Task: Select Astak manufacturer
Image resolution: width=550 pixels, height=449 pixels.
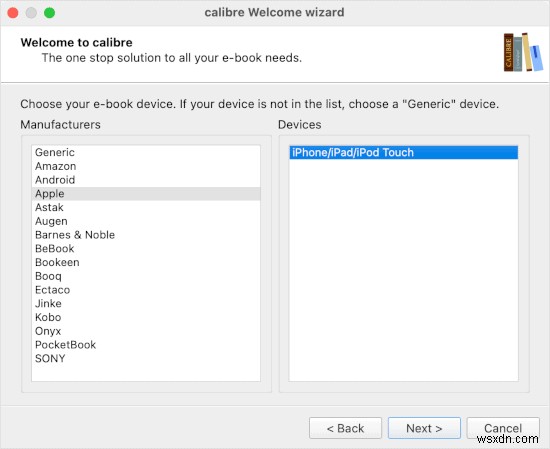Action: [146, 207]
